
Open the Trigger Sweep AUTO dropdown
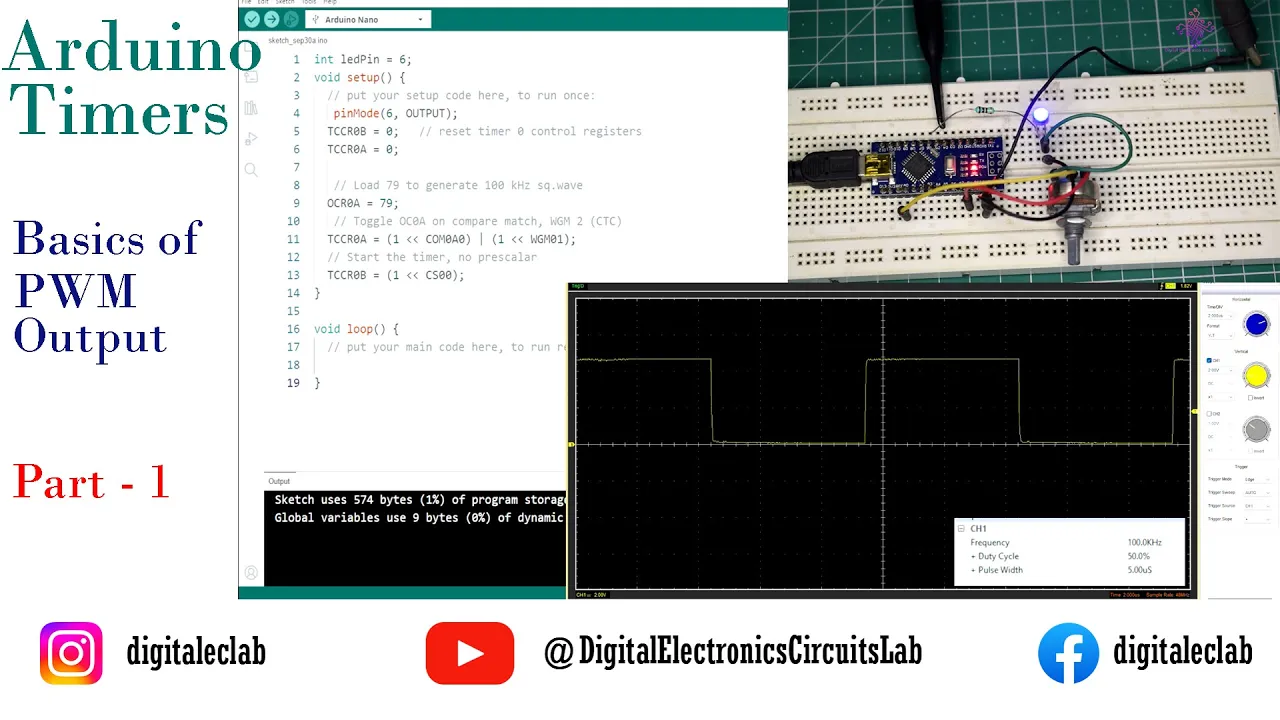(1257, 492)
